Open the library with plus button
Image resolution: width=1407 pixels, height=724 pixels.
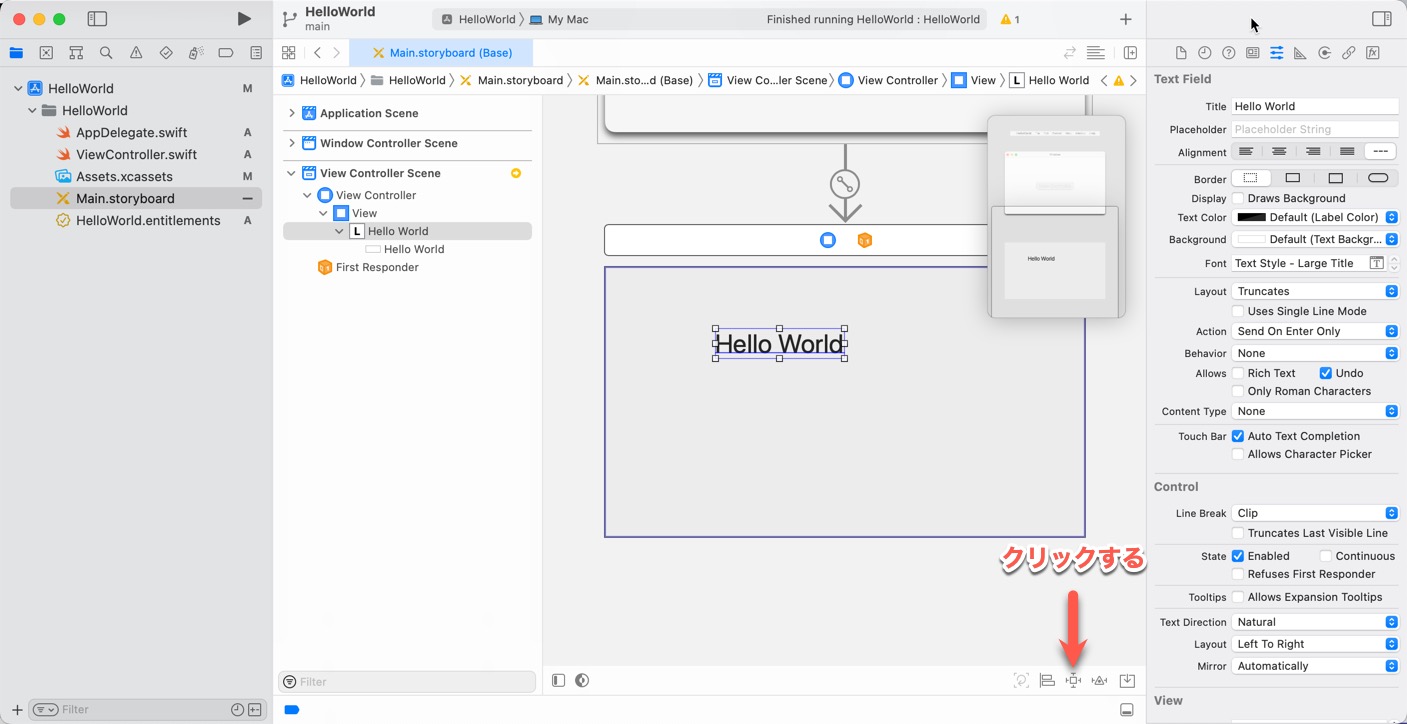pyautogui.click(x=1125, y=19)
